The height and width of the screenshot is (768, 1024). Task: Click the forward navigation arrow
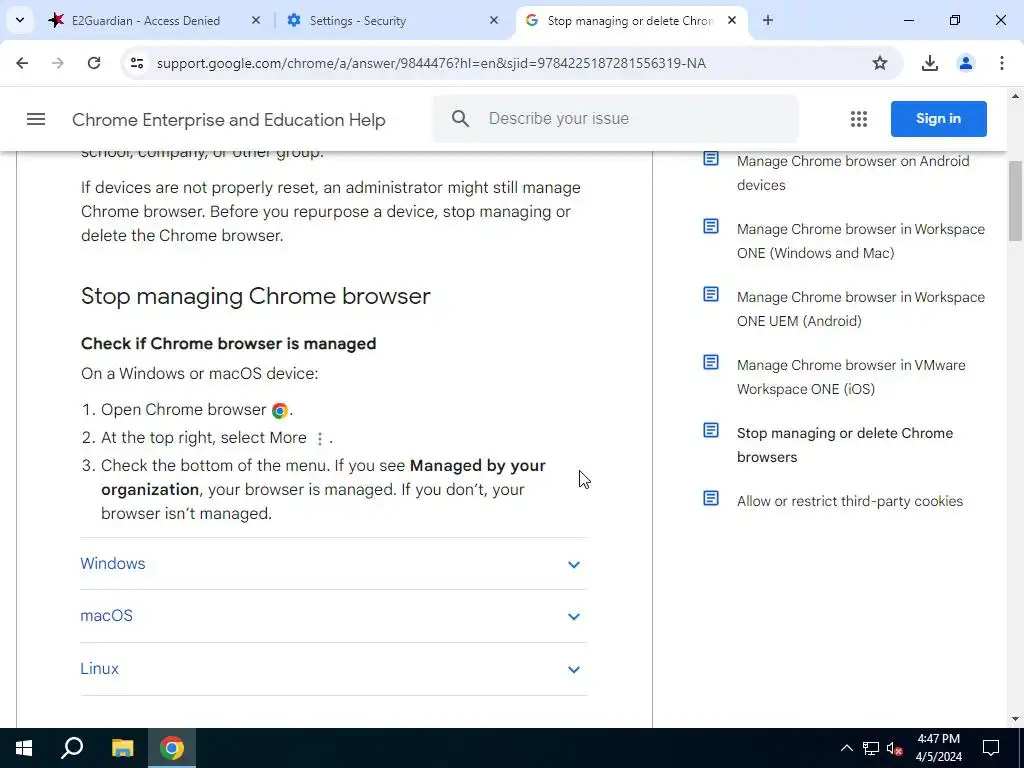(57, 63)
